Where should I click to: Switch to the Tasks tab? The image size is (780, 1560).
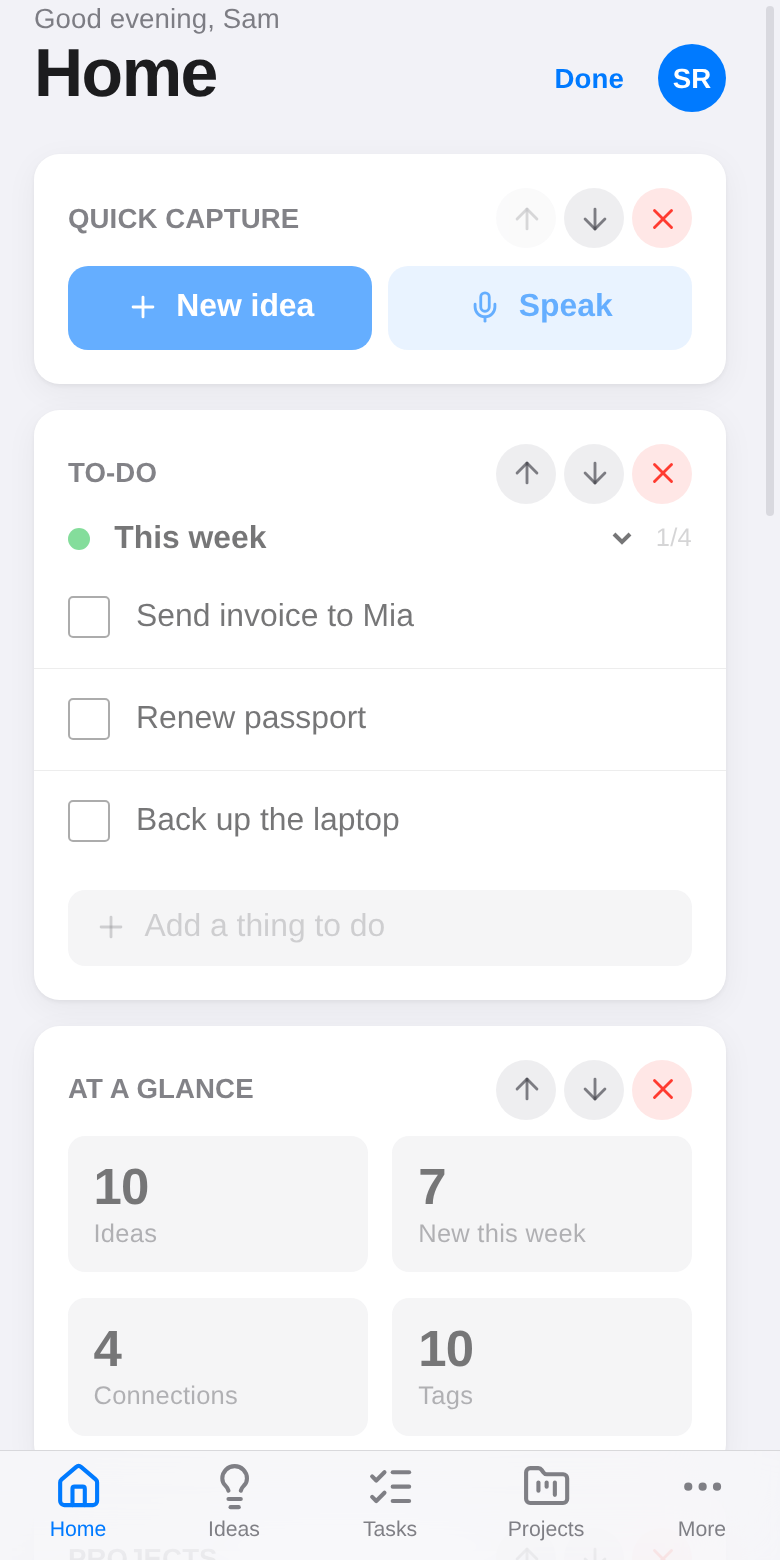coord(390,1502)
